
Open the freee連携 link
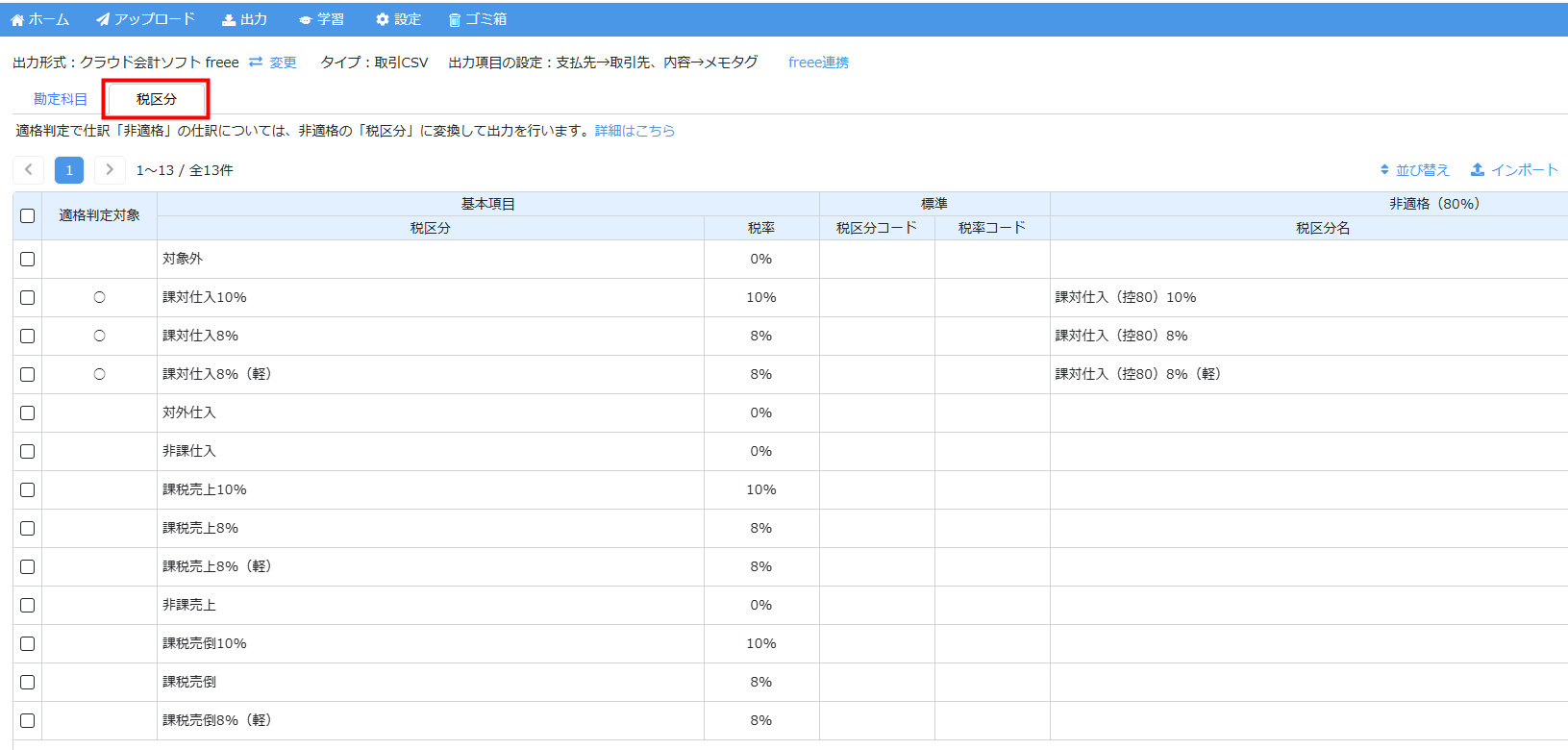[818, 62]
